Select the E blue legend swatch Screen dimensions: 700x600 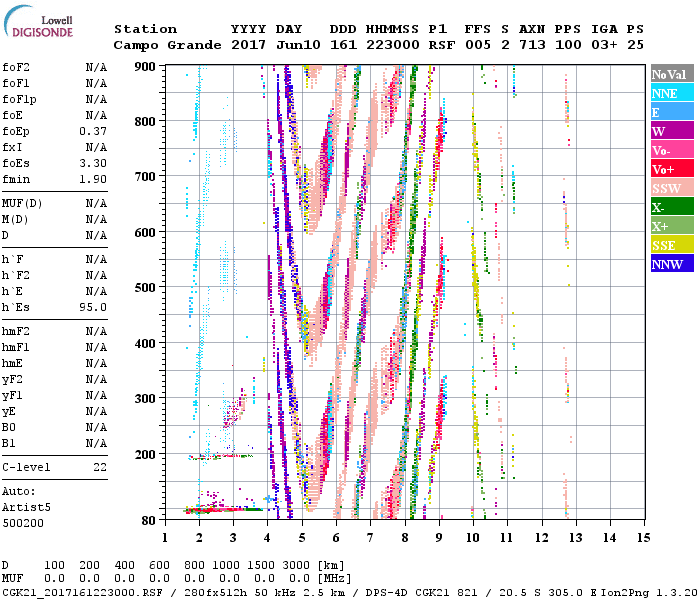[672, 112]
